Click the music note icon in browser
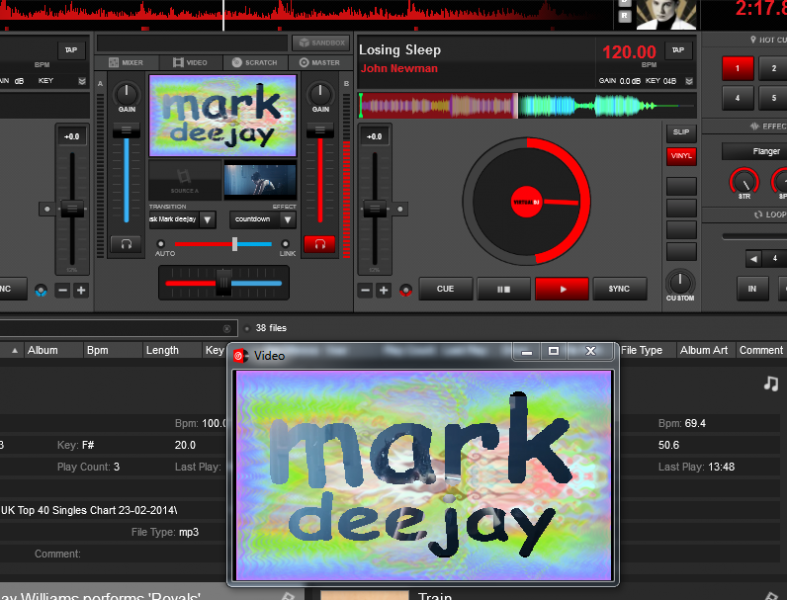The height and width of the screenshot is (600, 787). coord(771,384)
